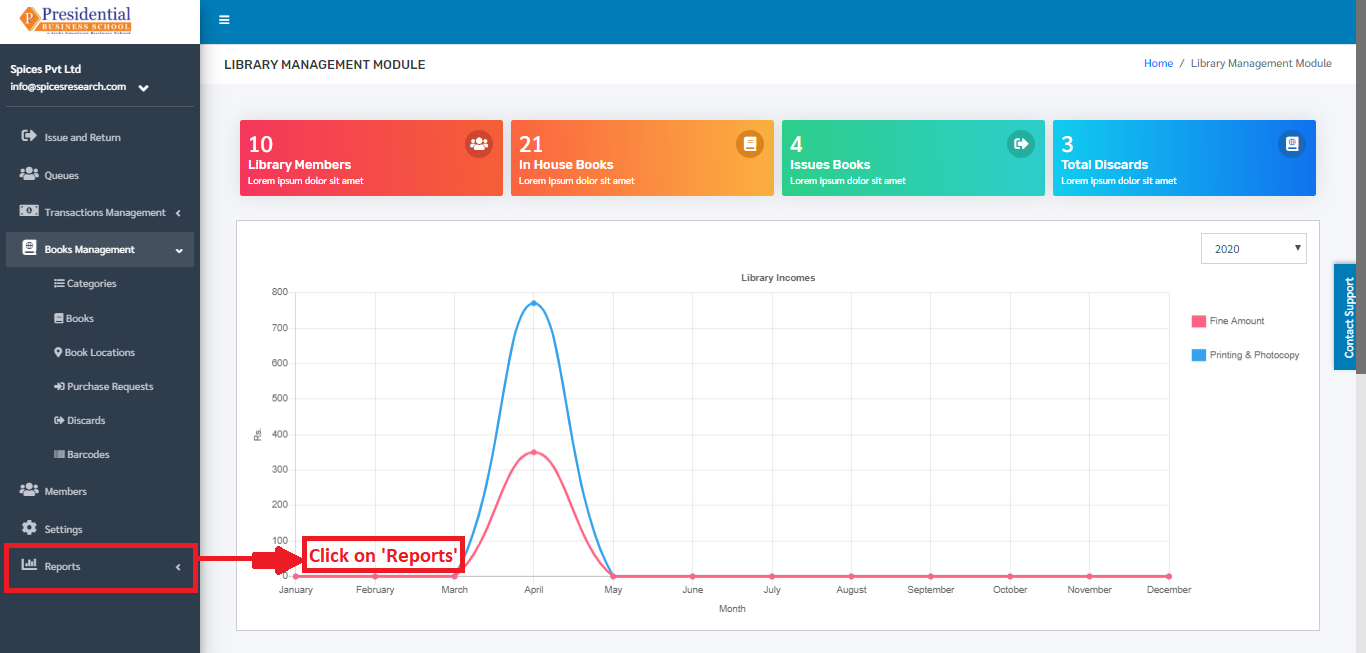Click the April peak Printing data point
Screen dimensions: 1366x653
click(x=534, y=302)
